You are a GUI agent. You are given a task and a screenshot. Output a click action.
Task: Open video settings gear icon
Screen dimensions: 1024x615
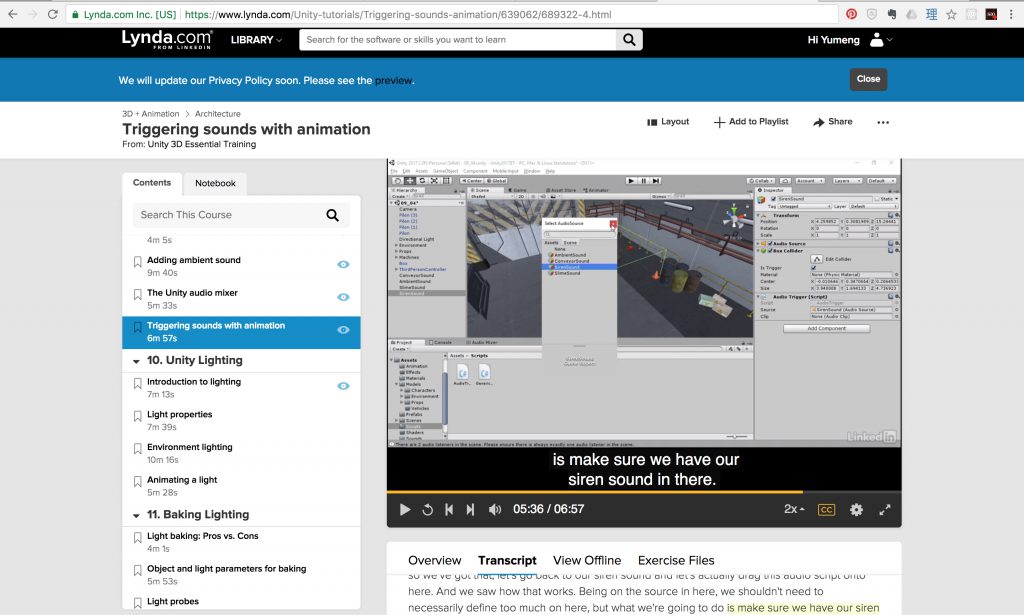(856, 510)
